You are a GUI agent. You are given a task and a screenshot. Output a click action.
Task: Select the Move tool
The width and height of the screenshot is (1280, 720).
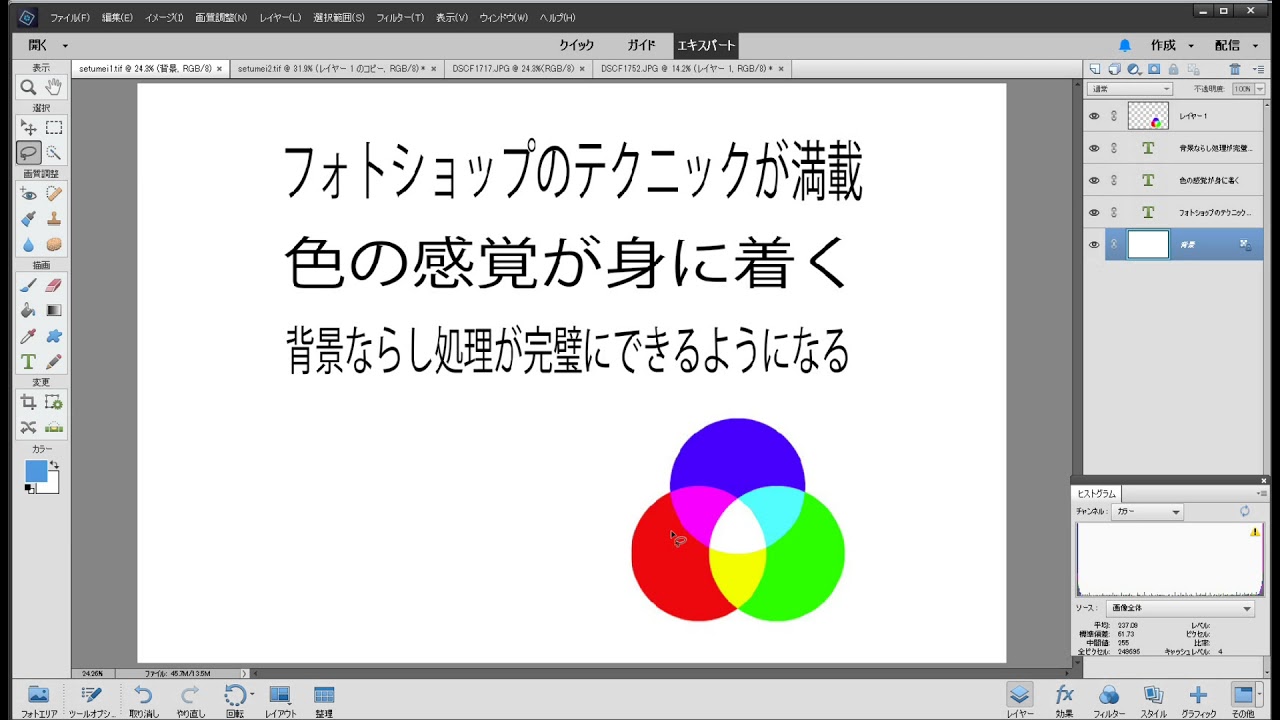coord(29,127)
